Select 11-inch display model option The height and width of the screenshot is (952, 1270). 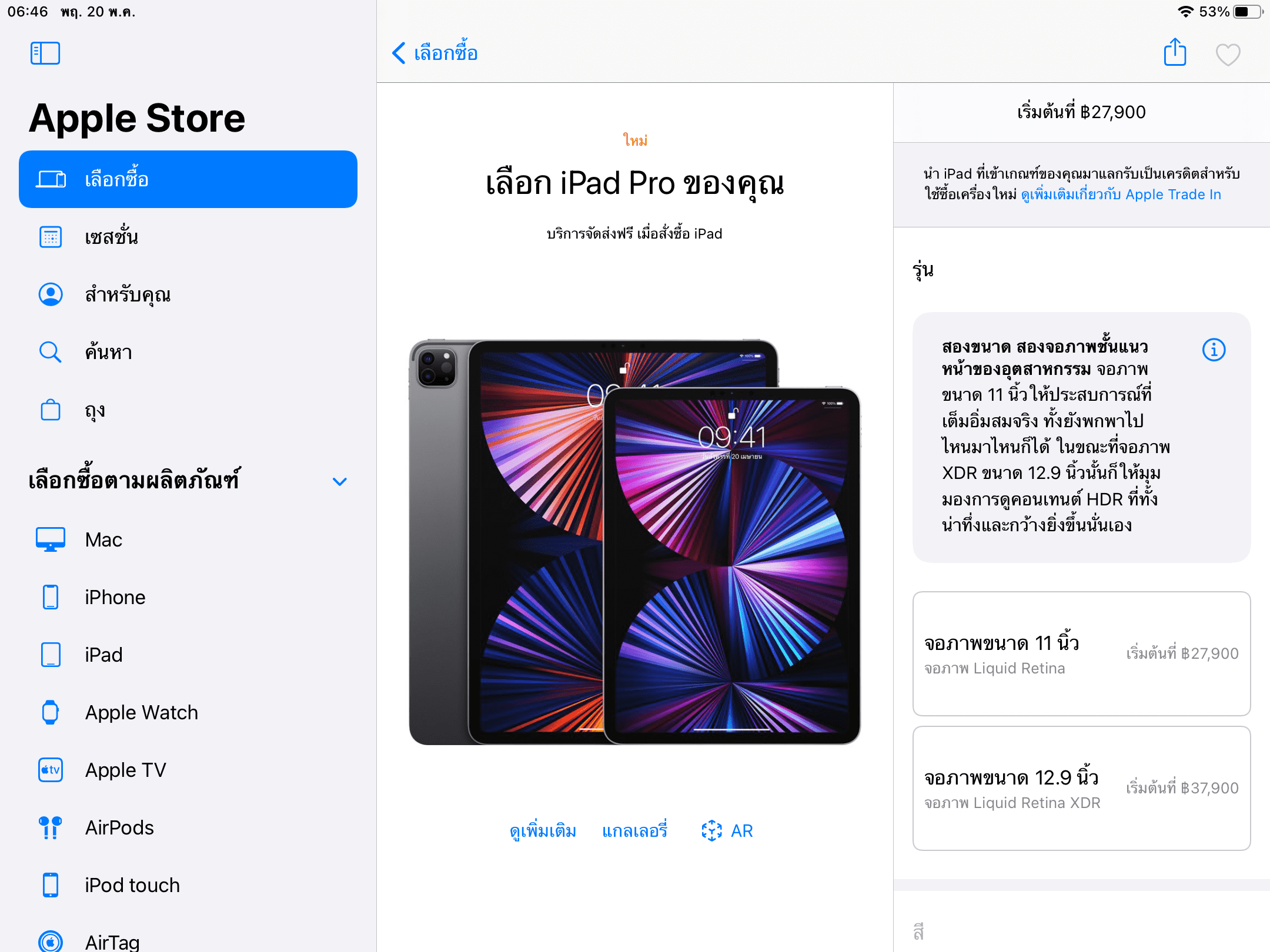(1081, 653)
